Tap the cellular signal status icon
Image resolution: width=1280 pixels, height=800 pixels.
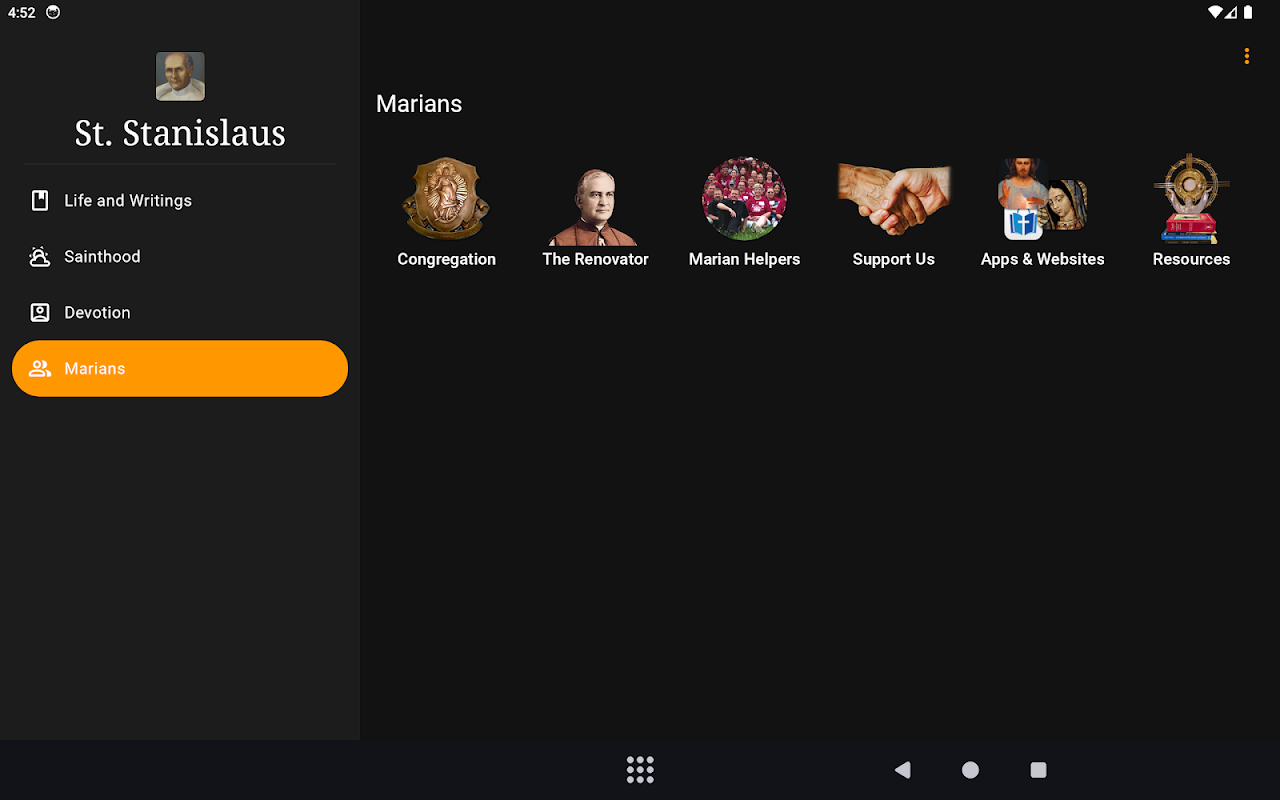pyautogui.click(x=1232, y=13)
